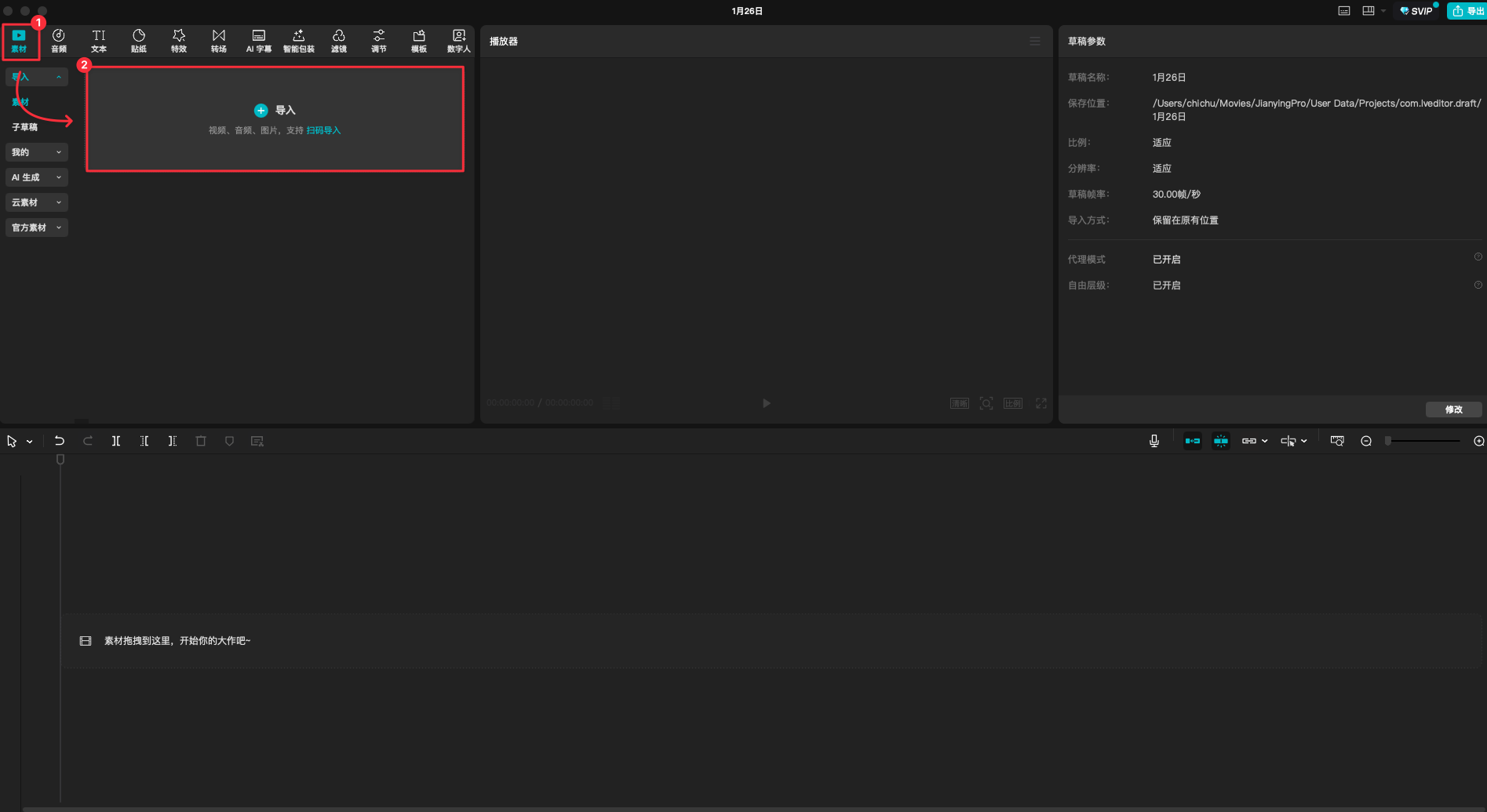Screen dimensions: 1487x812
Task: Toggle the preview axis cursor icon
Action: (x=1288, y=441)
